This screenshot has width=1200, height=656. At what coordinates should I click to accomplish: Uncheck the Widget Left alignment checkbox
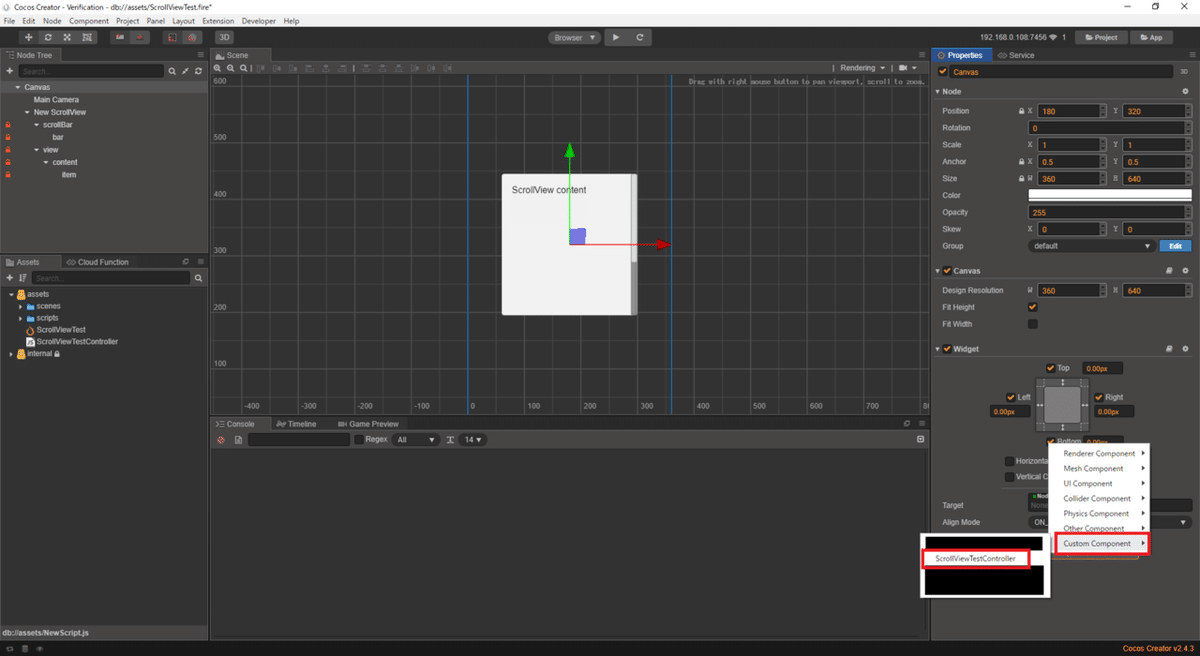[1012, 397]
